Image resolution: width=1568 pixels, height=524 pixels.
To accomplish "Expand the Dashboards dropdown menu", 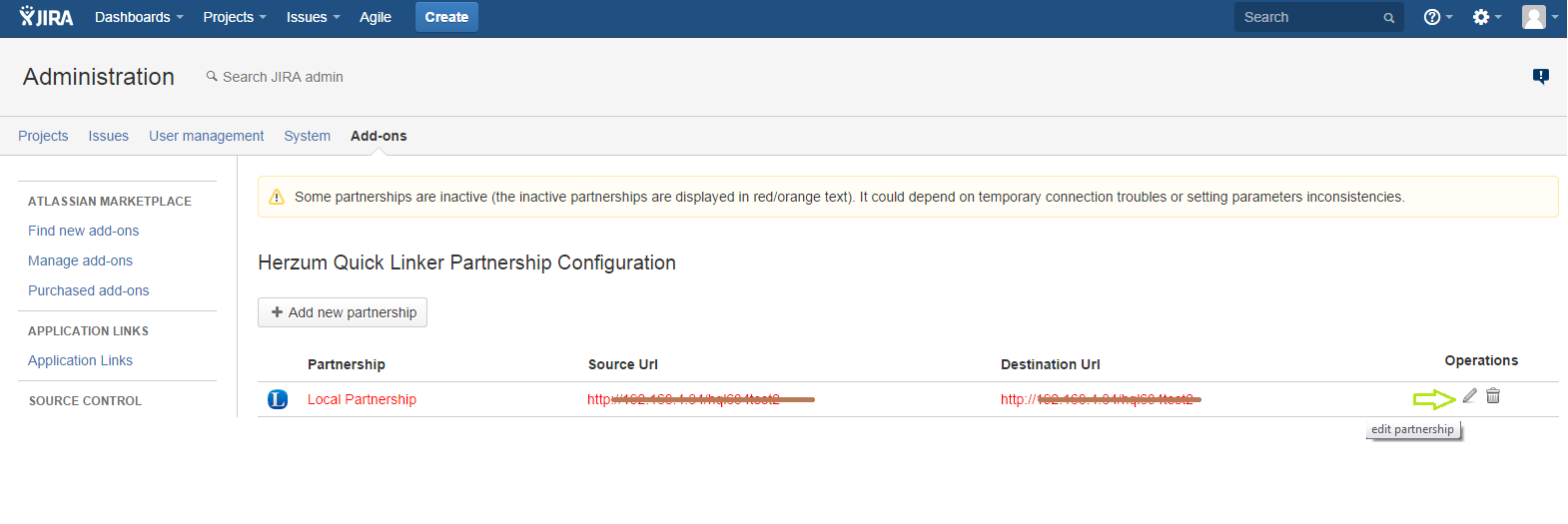I will [x=139, y=17].
